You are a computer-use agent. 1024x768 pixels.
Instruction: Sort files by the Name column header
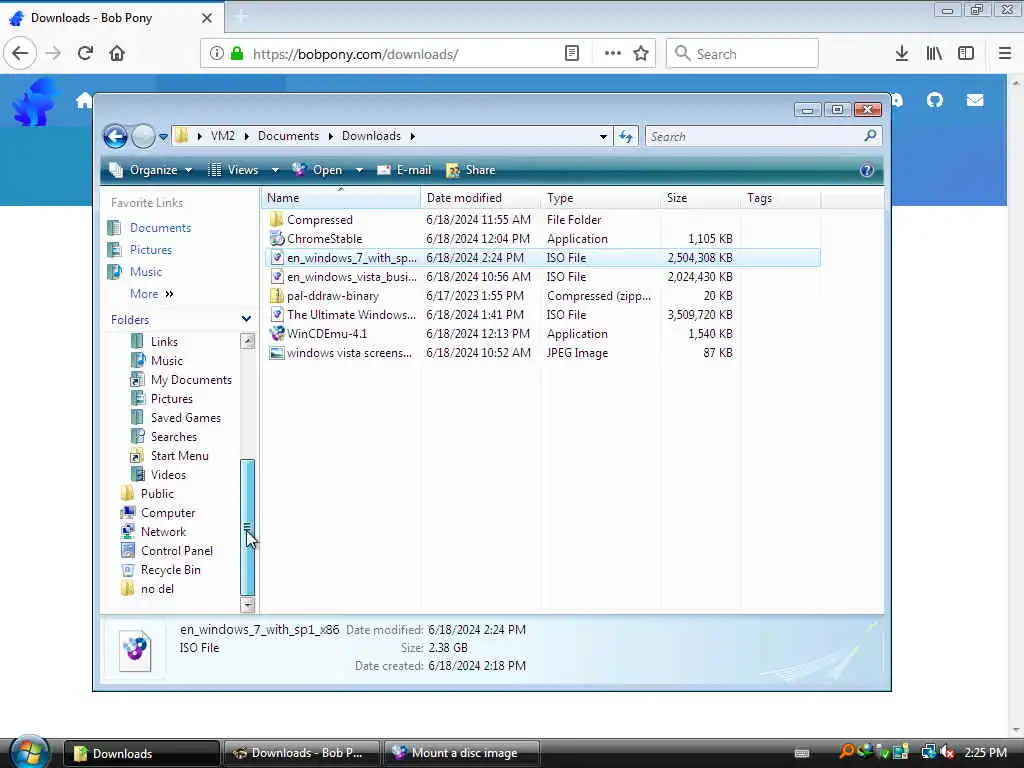click(x=340, y=198)
